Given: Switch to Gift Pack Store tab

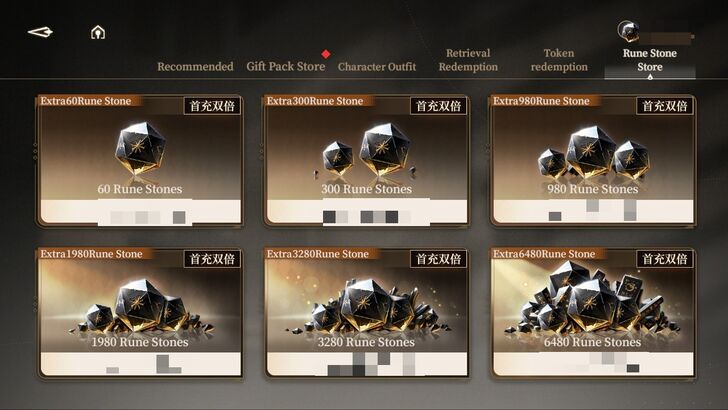Looking at the screenshot, I should (286, 66).
